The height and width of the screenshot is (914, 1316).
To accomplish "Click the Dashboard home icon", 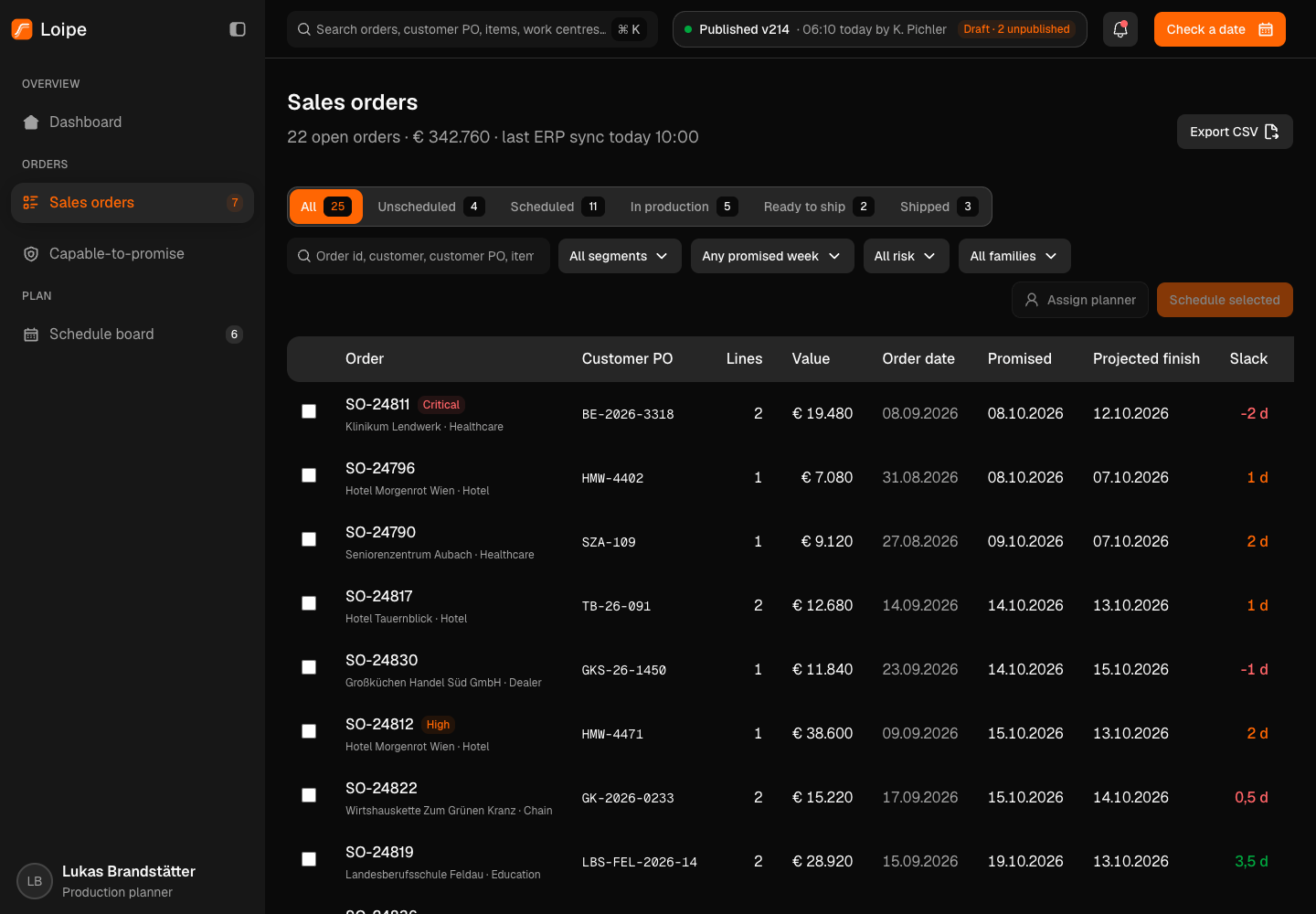I will point(31,122).
